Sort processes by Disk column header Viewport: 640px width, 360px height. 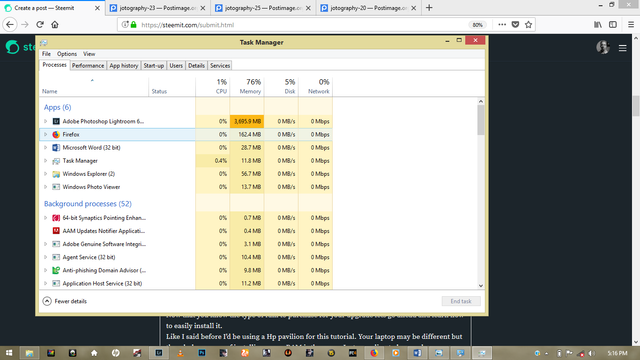(281, 86)
